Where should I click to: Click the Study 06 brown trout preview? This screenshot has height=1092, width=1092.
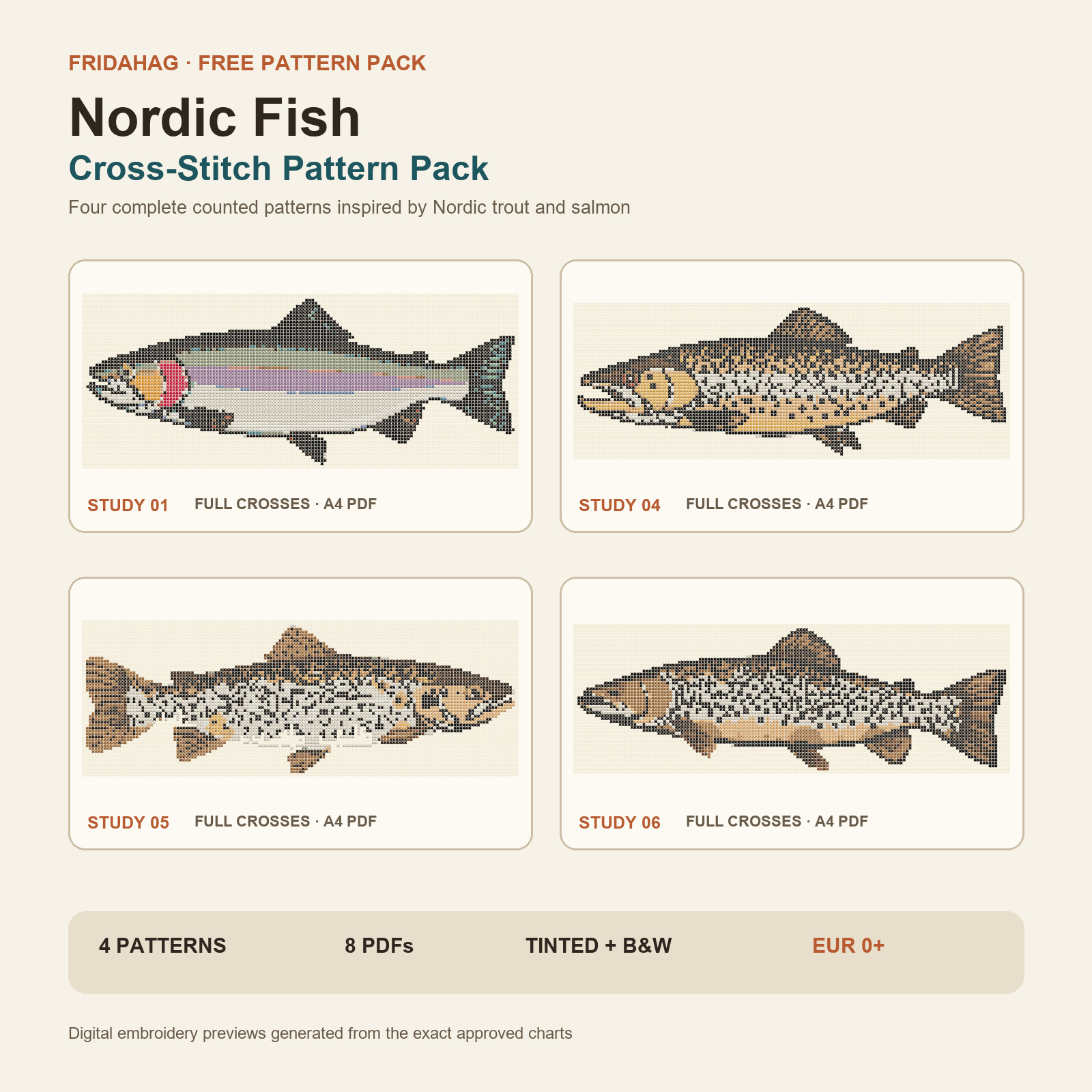click(792, 698)
